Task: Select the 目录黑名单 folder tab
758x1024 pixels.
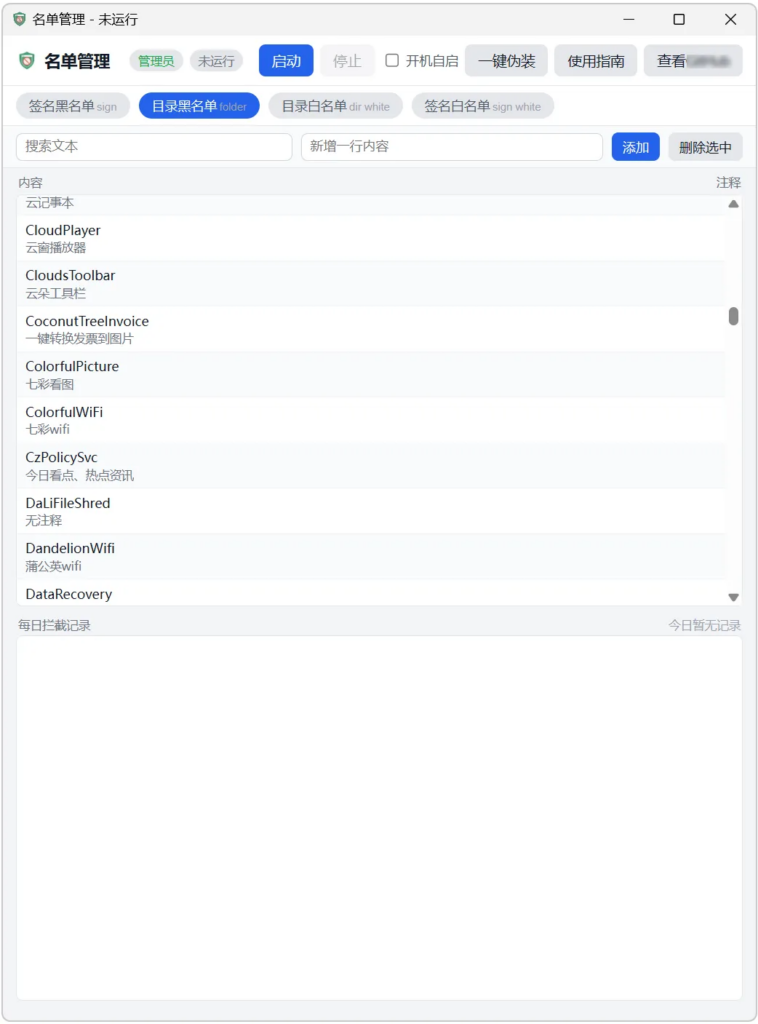Action: pyautogui.click(x=199, y=106)
